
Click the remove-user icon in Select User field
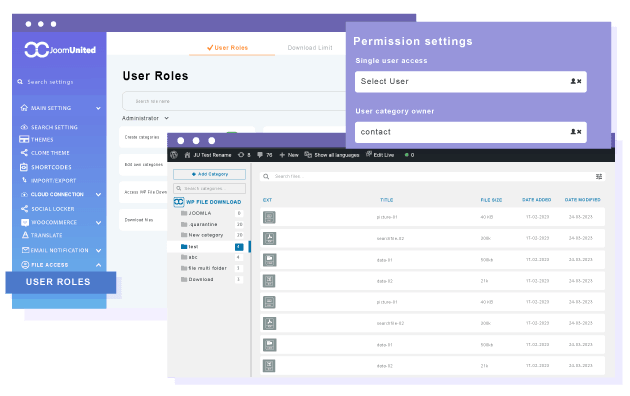point(576,81)
